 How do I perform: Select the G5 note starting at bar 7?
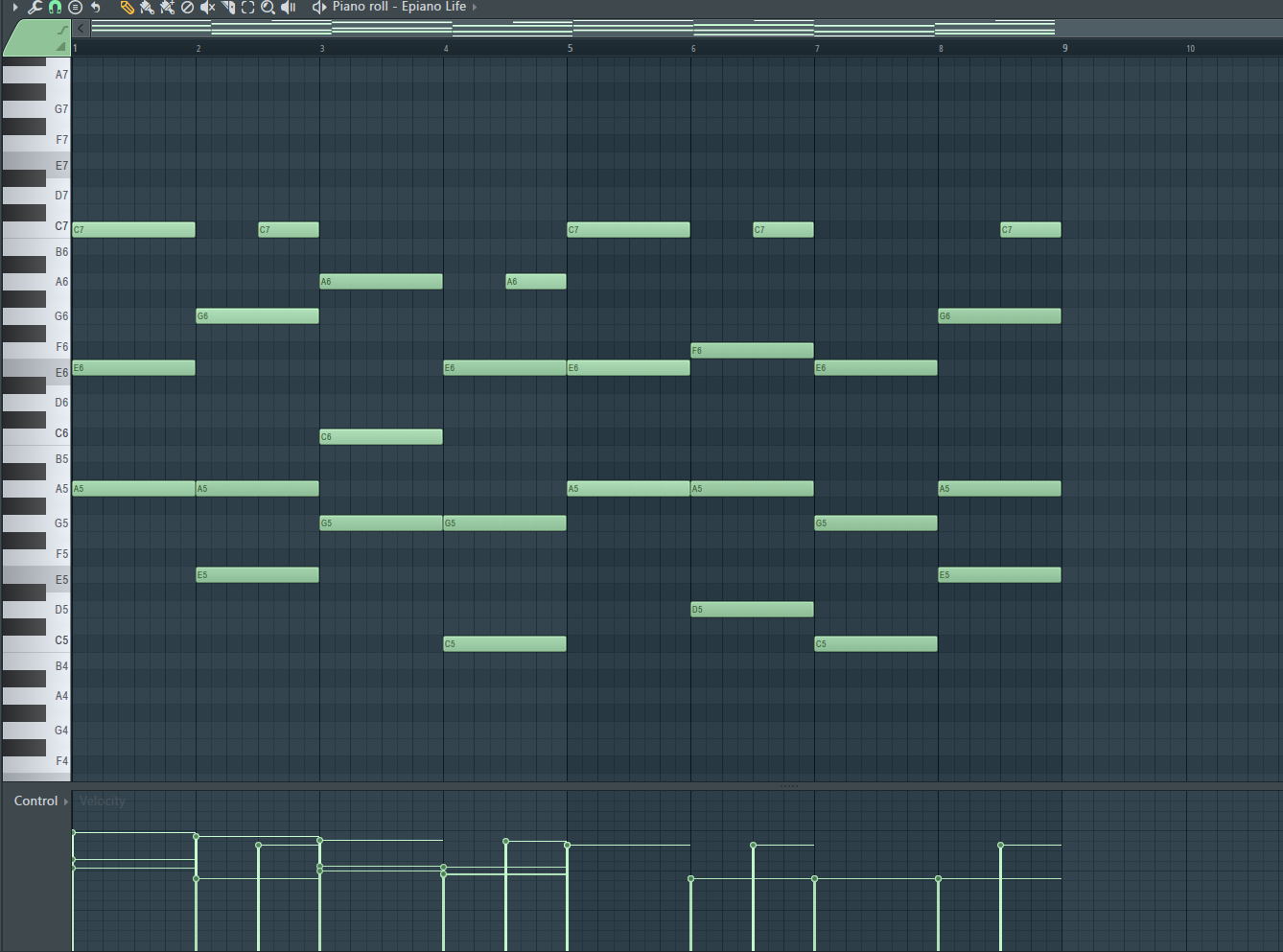click(875, 522)
